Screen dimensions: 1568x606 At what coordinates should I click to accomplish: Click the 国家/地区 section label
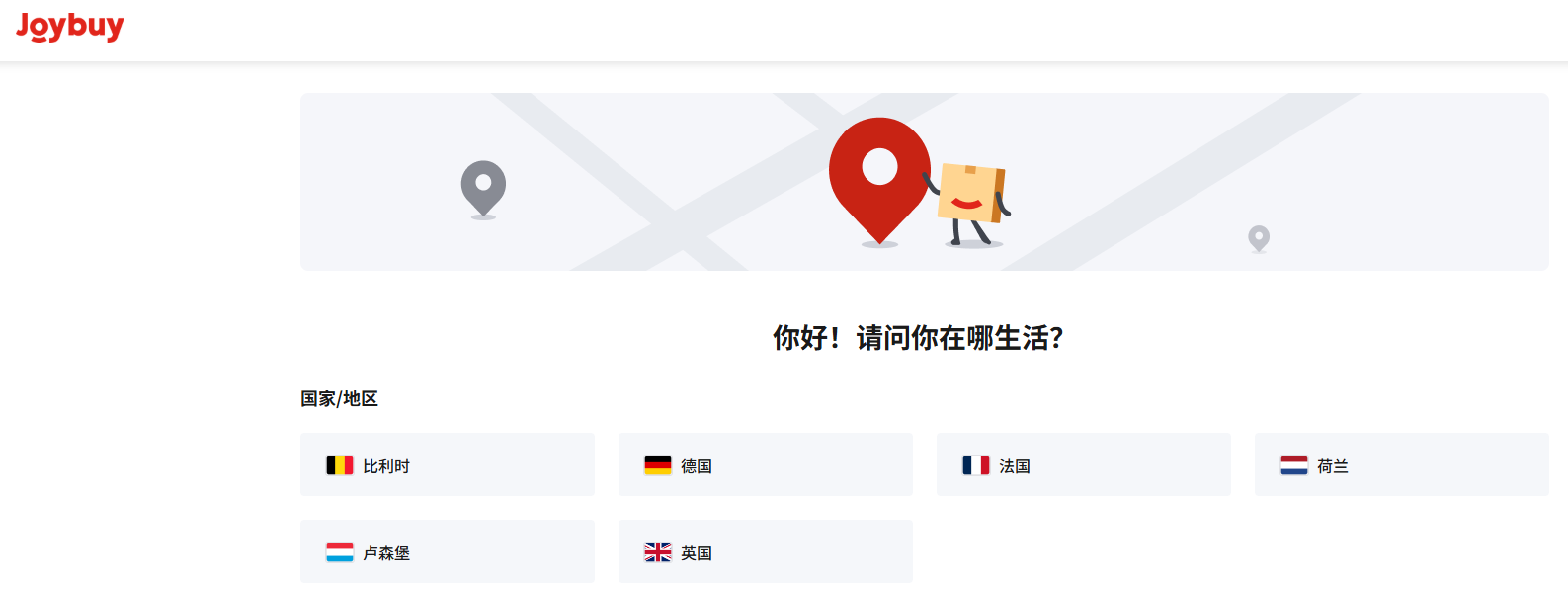click(340, 399)
